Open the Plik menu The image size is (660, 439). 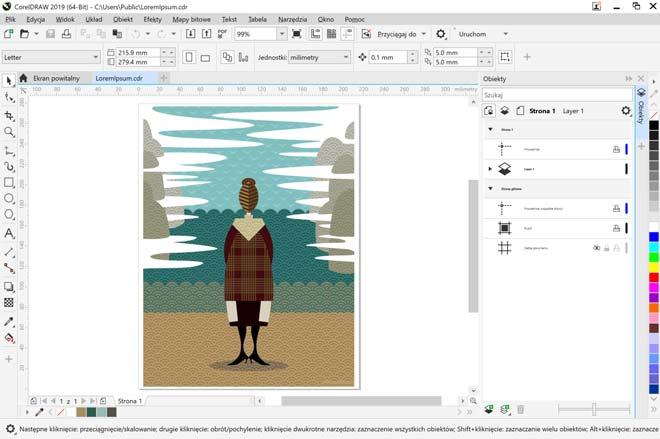(x=11, y=19)
